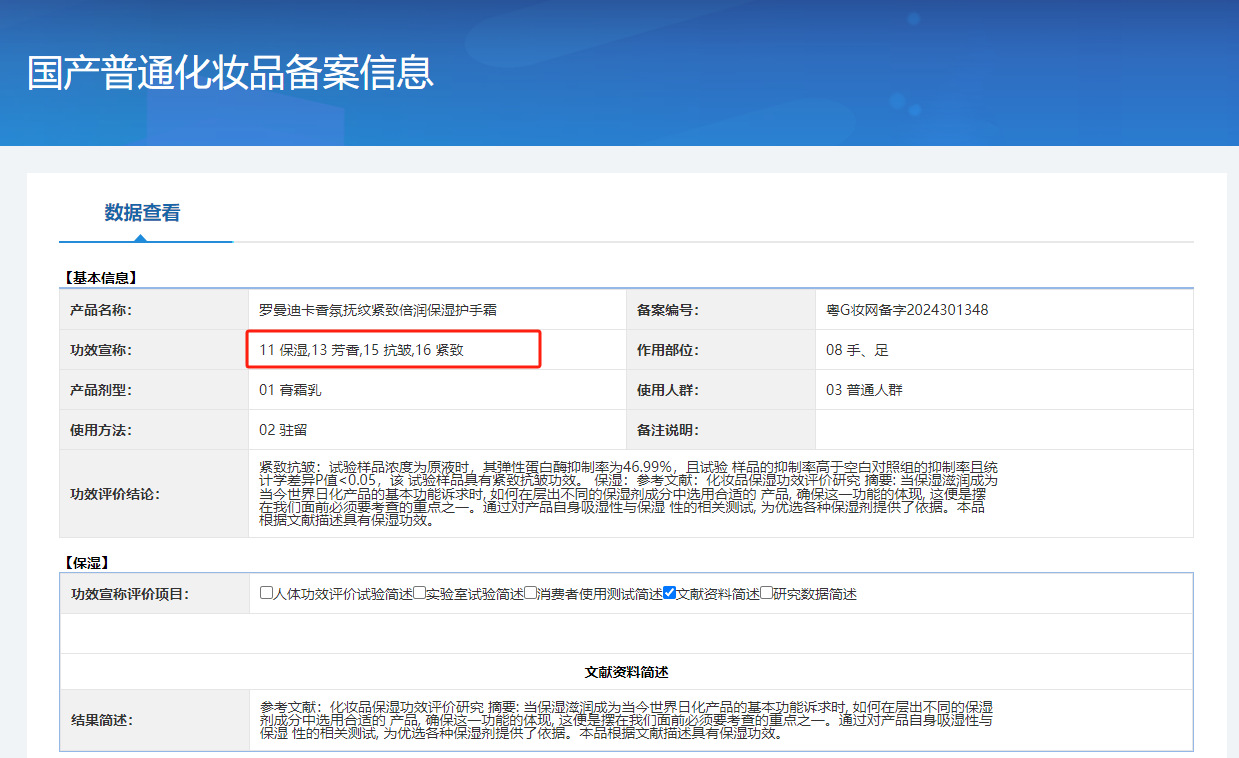Click the 结果简述 summary text
1239x758 pixels.
(626, 720)
